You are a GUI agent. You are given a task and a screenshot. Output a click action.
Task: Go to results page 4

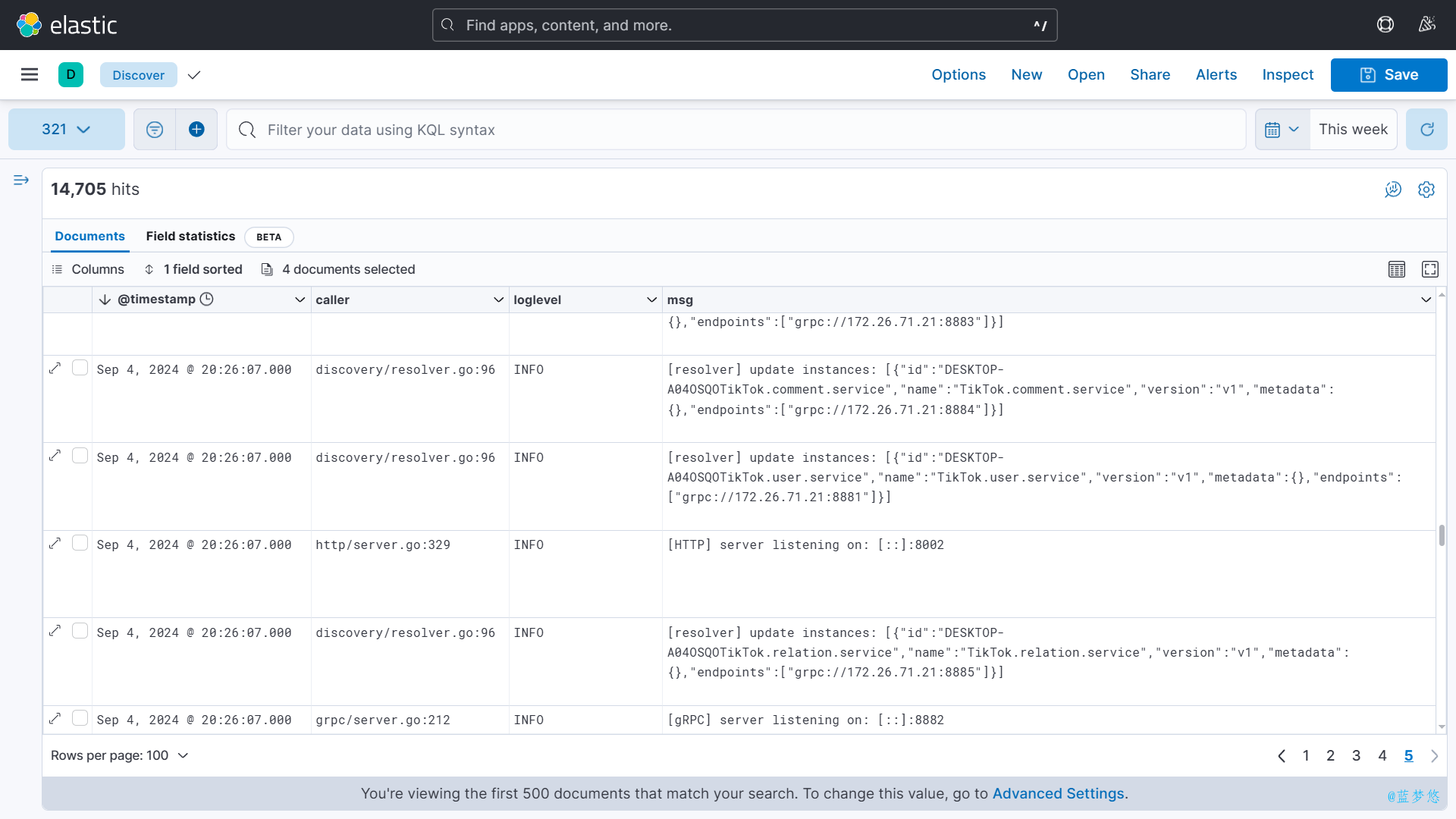1382,756
